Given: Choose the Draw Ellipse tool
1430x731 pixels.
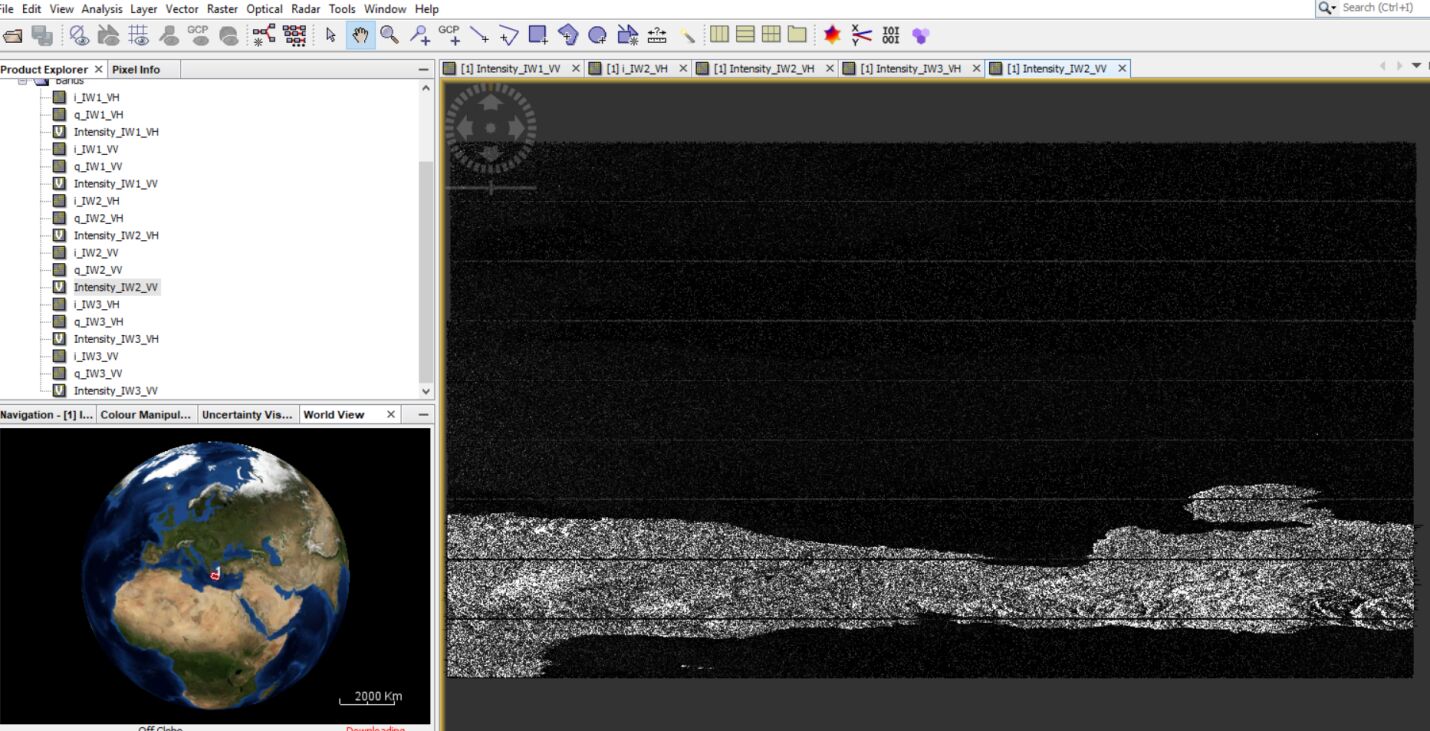Looking at the screenshot, I should tap(597, 36).
